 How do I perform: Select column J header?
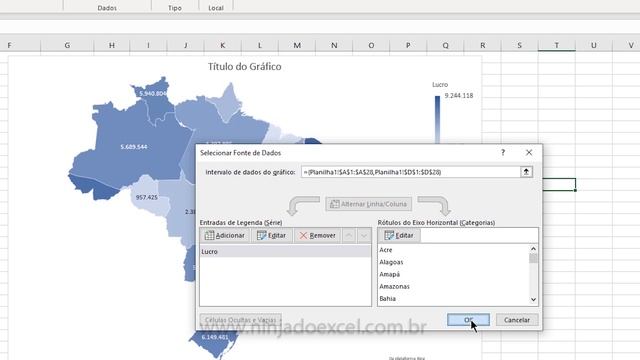coord(185,45)
